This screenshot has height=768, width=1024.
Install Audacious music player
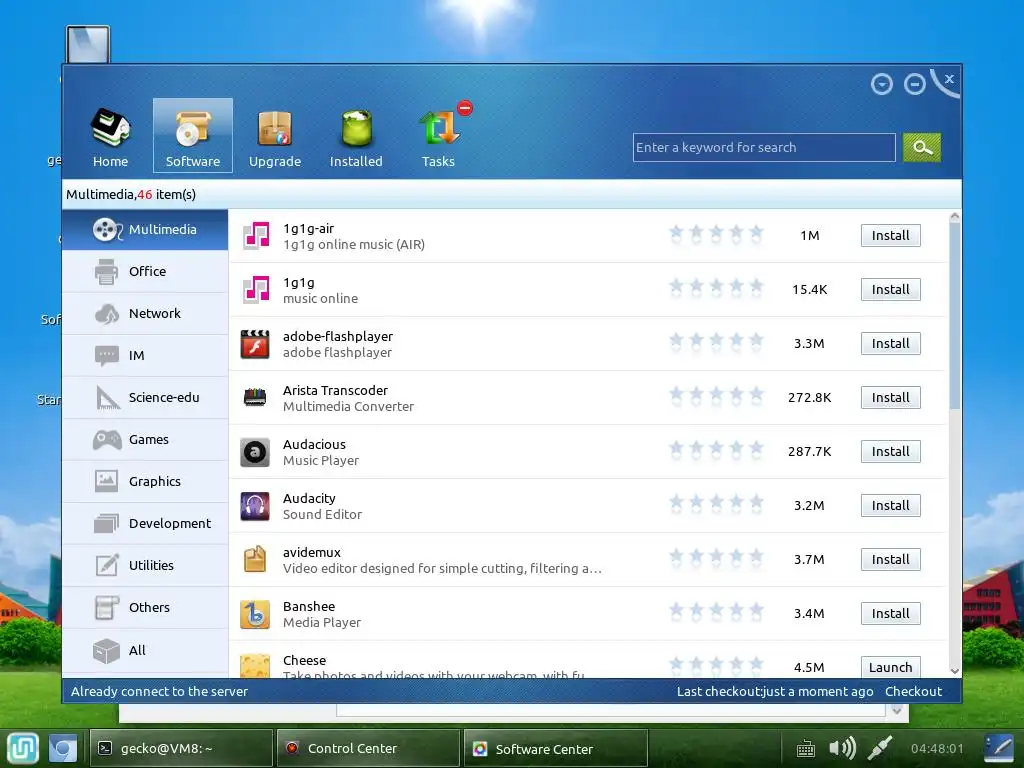[890, 451]
